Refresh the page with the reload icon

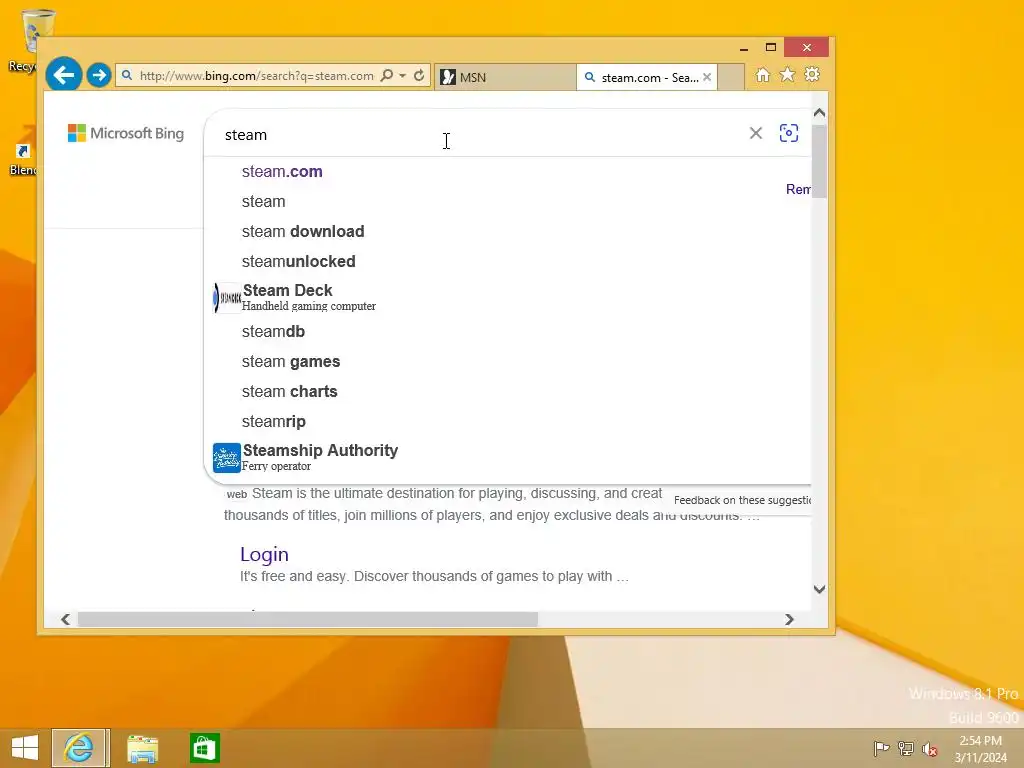419,75
